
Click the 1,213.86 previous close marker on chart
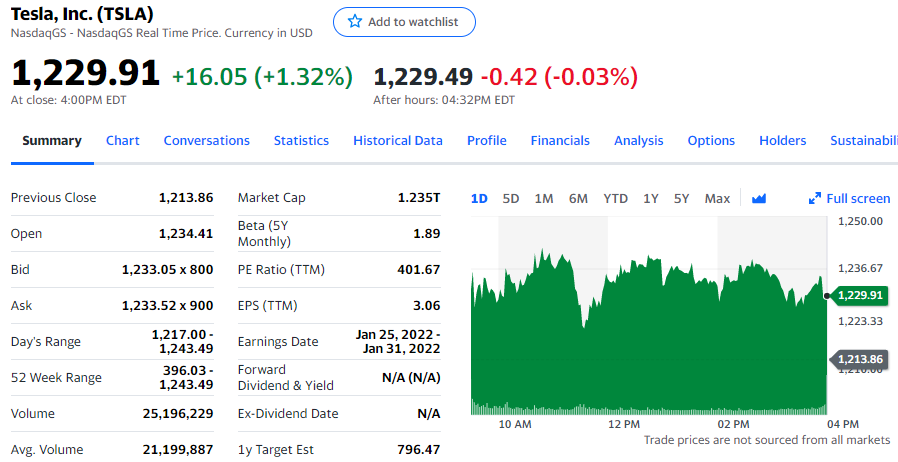click(858, 359)
